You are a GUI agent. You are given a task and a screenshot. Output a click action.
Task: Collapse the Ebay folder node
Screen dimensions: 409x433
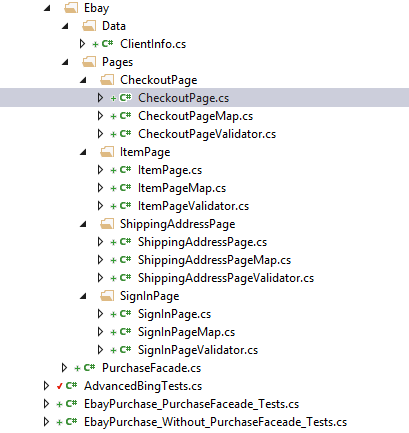47,8
